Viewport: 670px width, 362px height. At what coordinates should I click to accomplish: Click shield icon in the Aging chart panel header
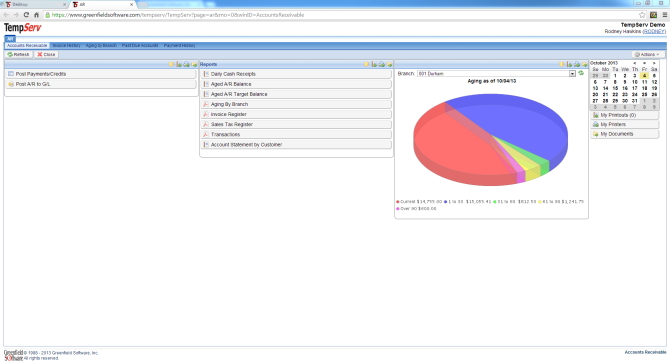point(561,64)
